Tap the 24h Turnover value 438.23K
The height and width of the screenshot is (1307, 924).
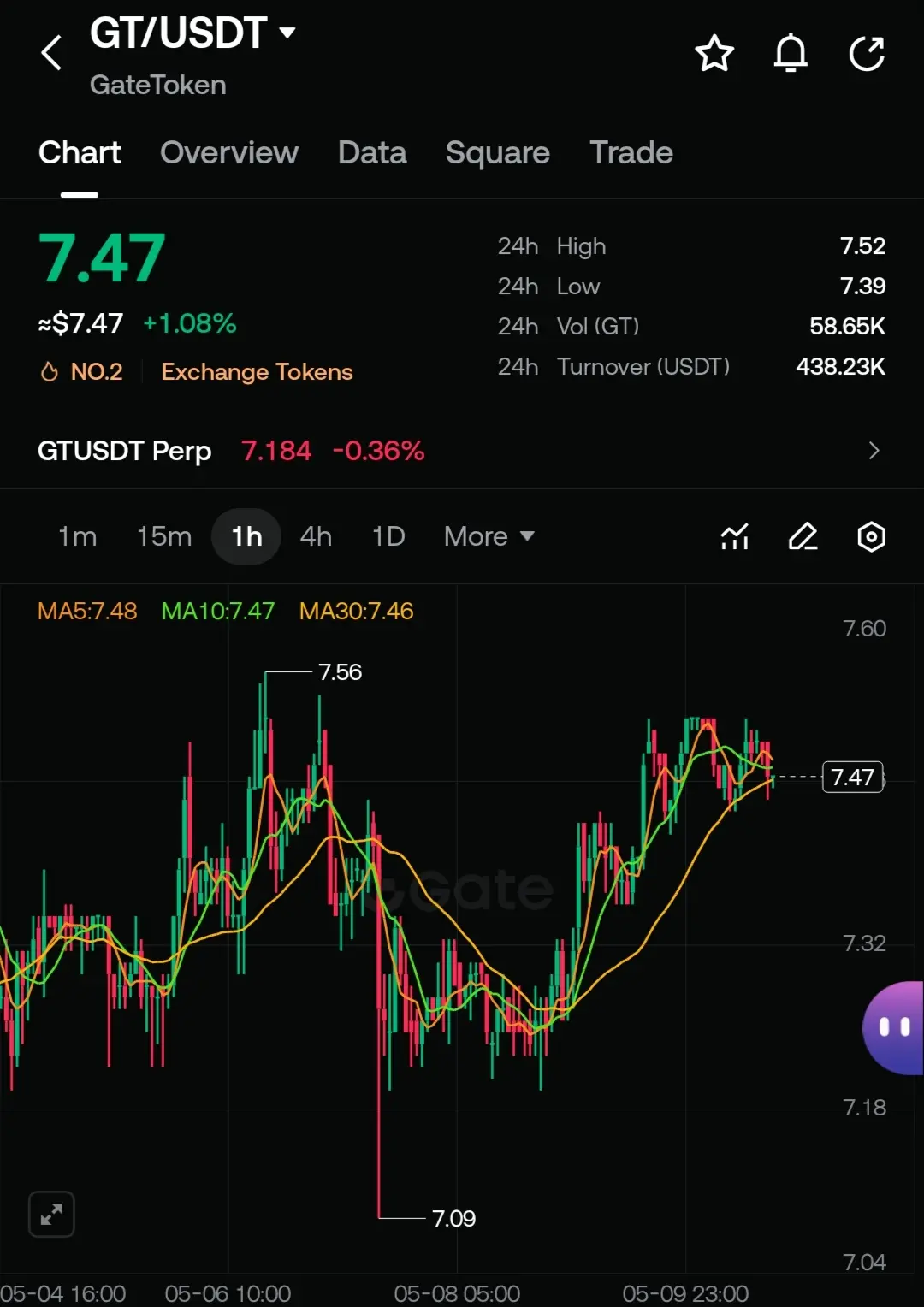tap(840, 367)
